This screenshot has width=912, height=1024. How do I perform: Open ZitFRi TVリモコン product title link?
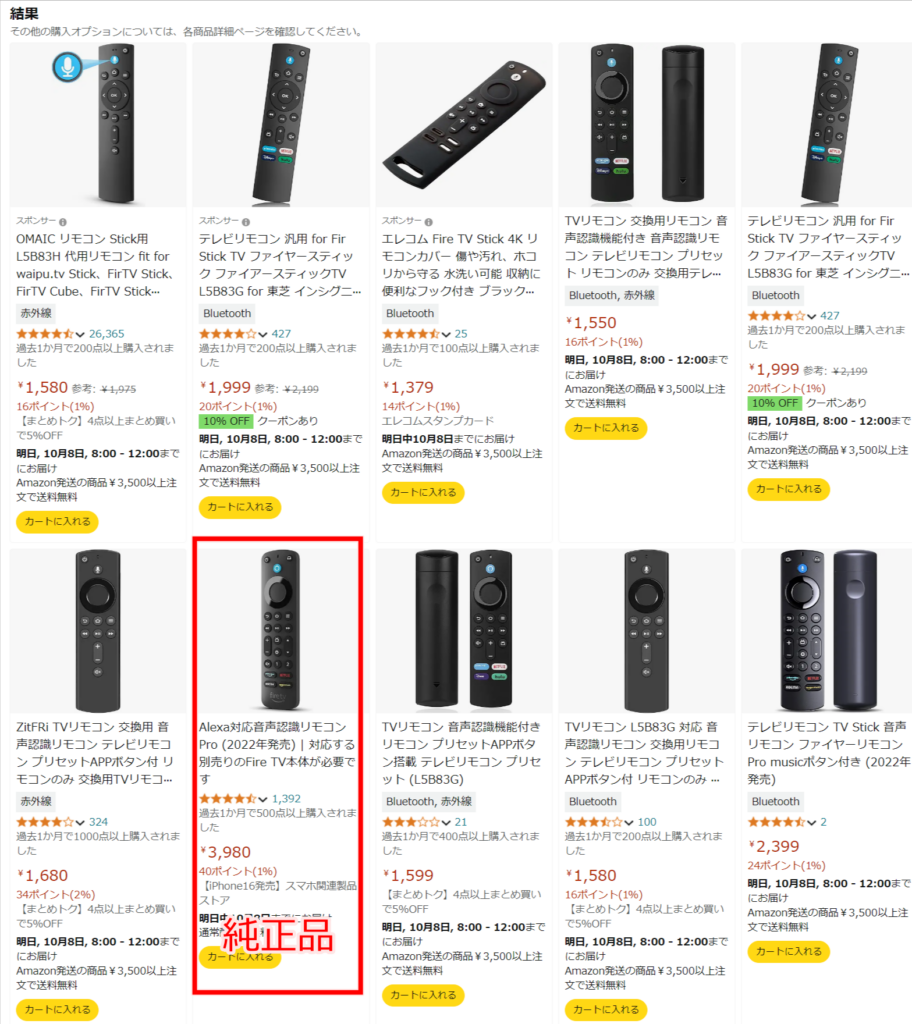95,753
